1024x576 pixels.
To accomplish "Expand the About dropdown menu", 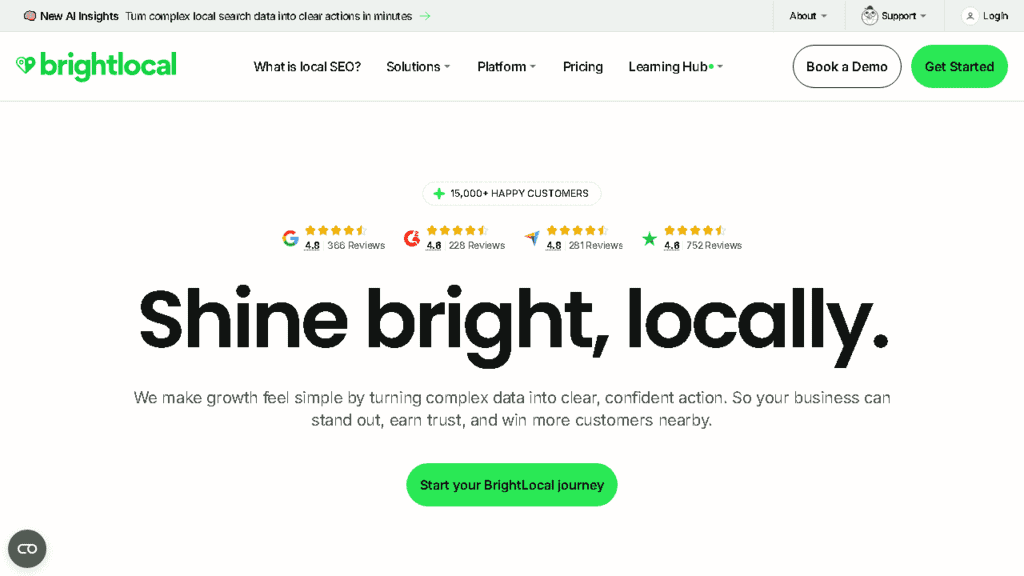I will [x=808, y=16].
